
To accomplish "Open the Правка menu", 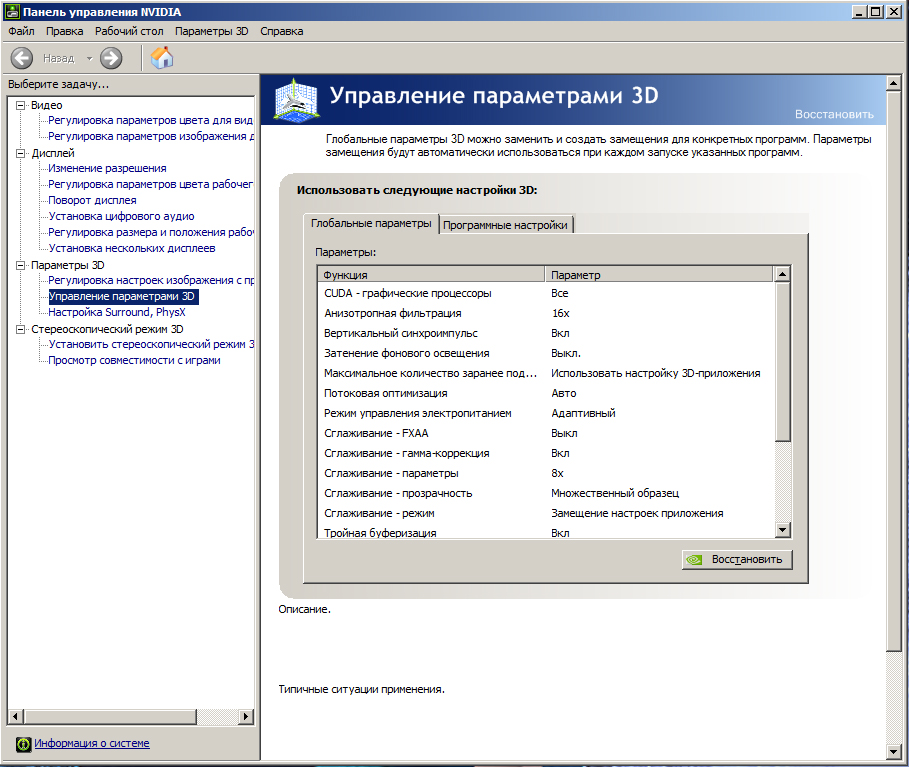I will (x=64, y=31).
